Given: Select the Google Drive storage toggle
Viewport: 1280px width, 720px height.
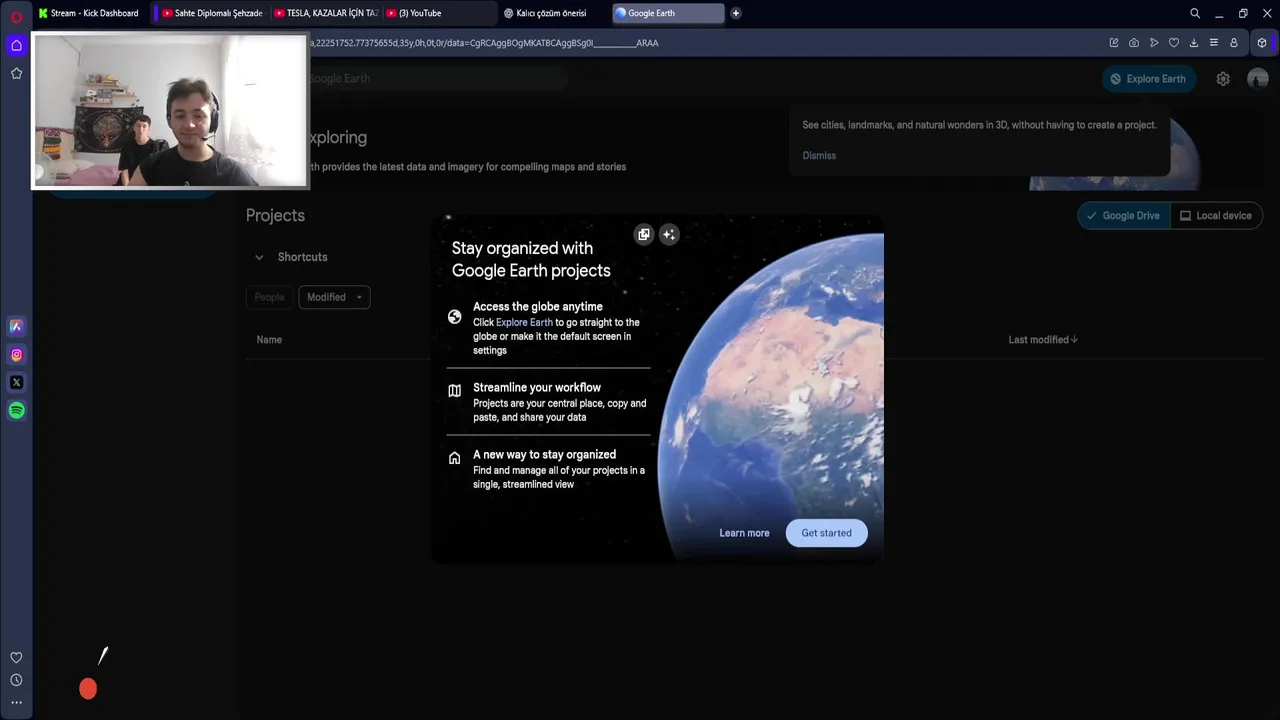Looking at the screenshot, I should [1124, 215].
